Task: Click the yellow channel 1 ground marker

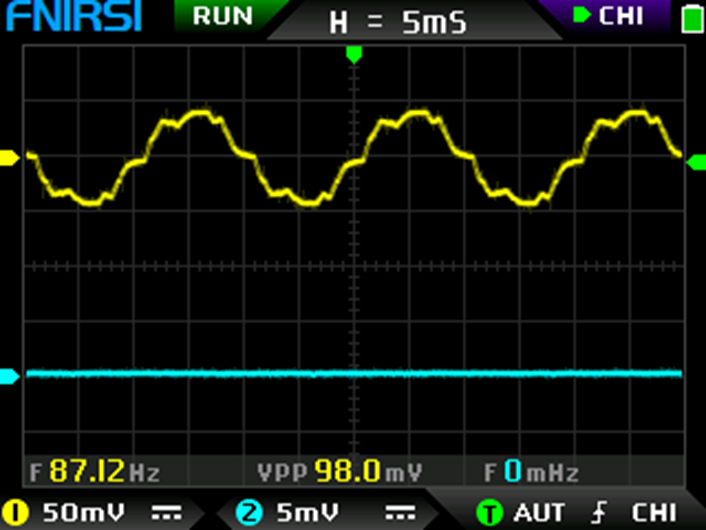Action: (9, 157)
